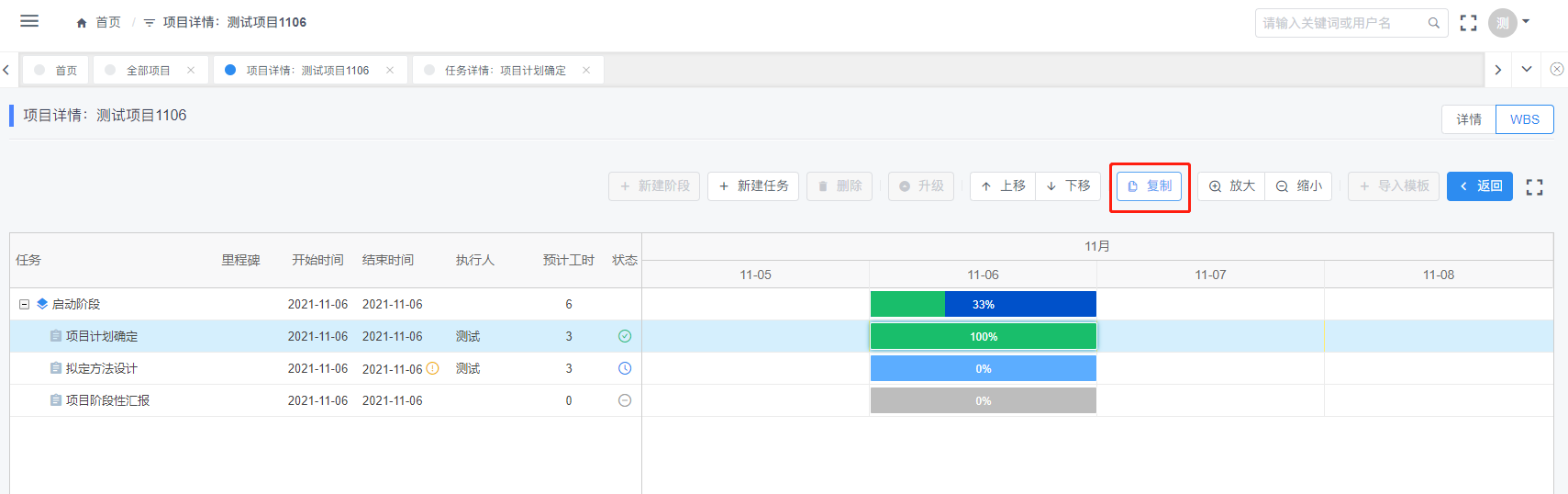Click the 任务 column header

coord(28,260)
